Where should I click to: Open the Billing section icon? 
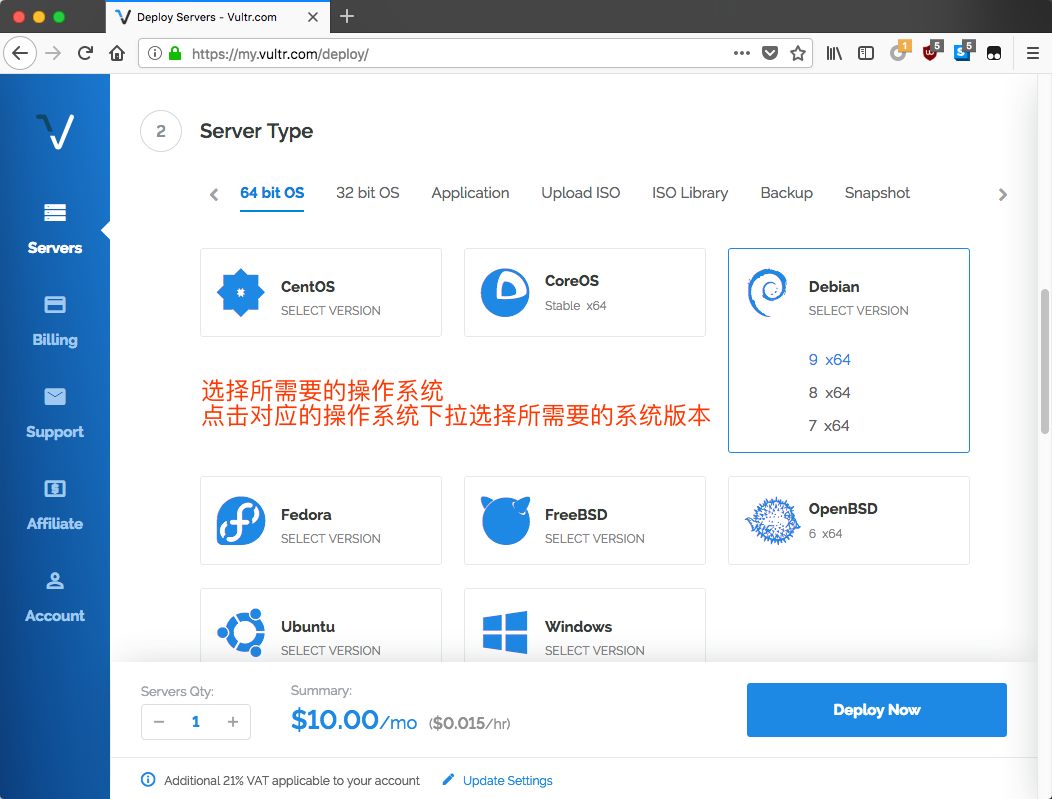point(55,305)
